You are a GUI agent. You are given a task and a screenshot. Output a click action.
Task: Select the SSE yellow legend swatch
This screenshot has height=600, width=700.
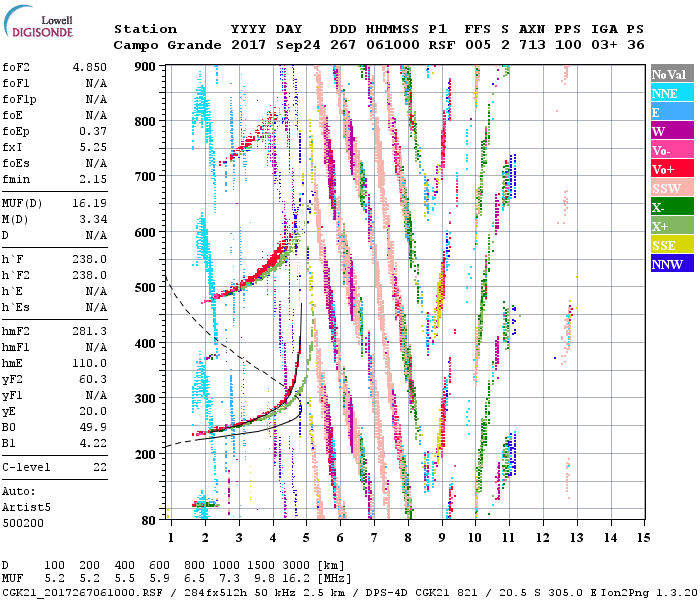click(672, 245)
